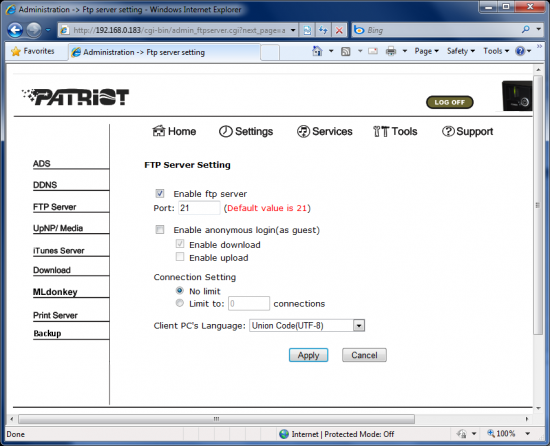Click the Services music note icon
Screen dimensions: 550x446
303,131
